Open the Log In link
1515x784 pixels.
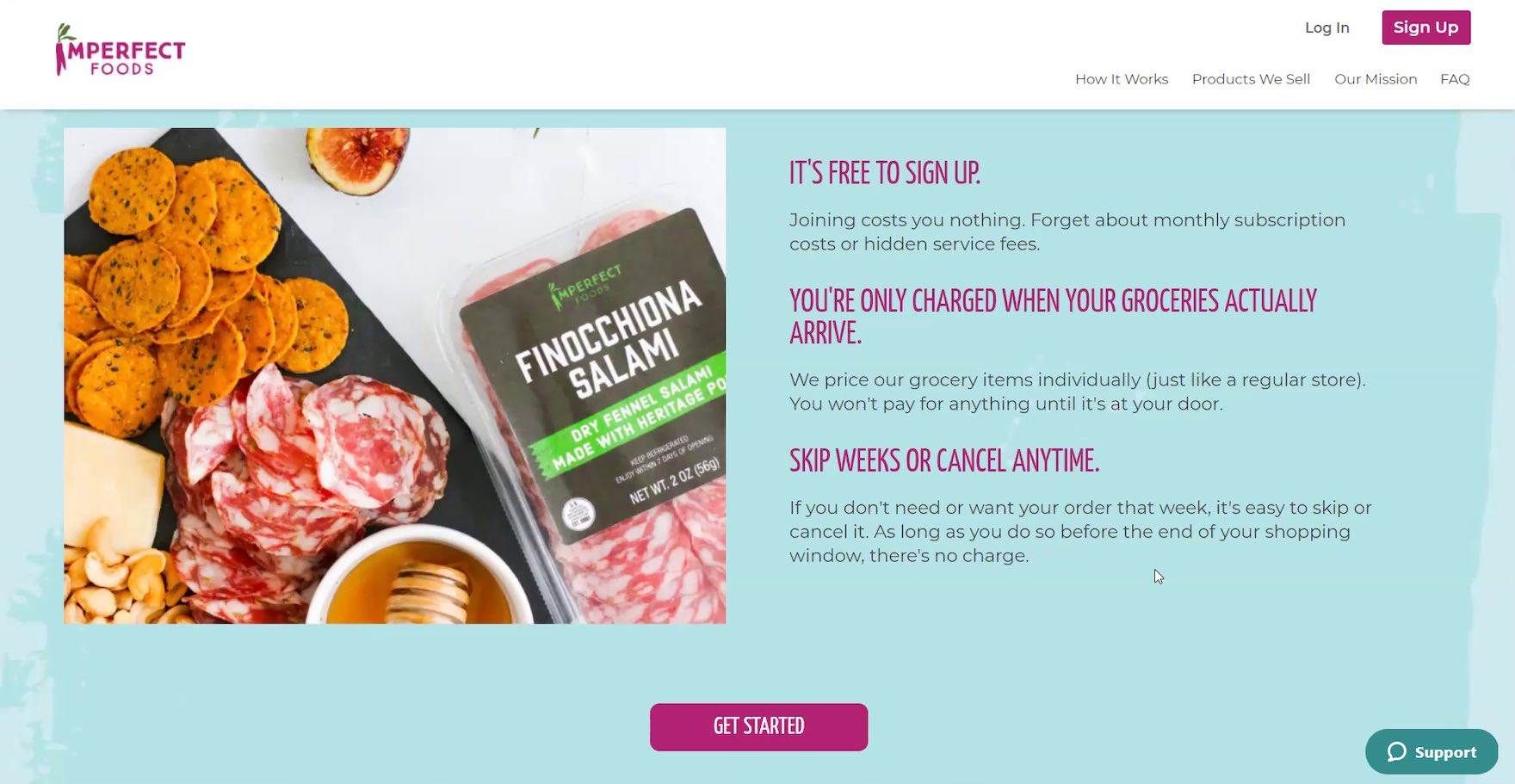point(1326,28)
